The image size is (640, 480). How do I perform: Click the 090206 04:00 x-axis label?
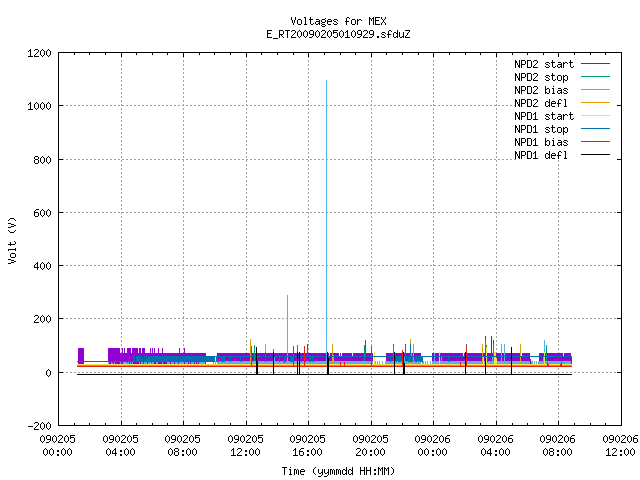(495, 446)
